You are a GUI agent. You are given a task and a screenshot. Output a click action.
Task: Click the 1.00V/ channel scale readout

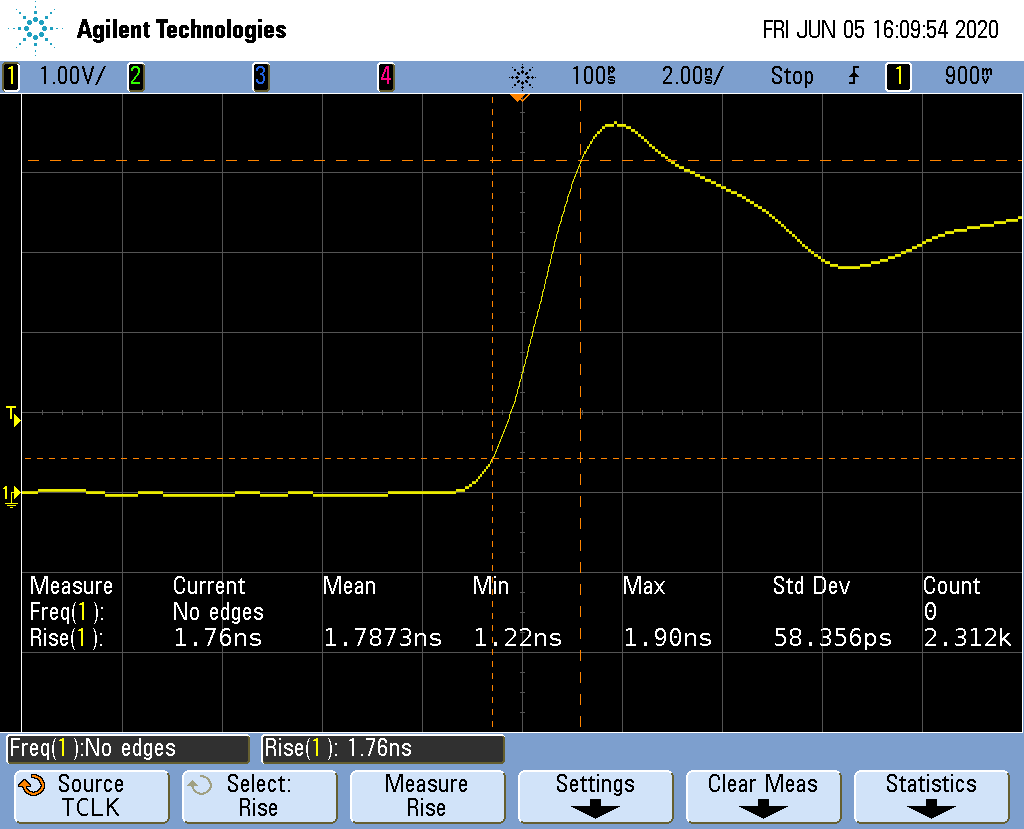(70, 77)
